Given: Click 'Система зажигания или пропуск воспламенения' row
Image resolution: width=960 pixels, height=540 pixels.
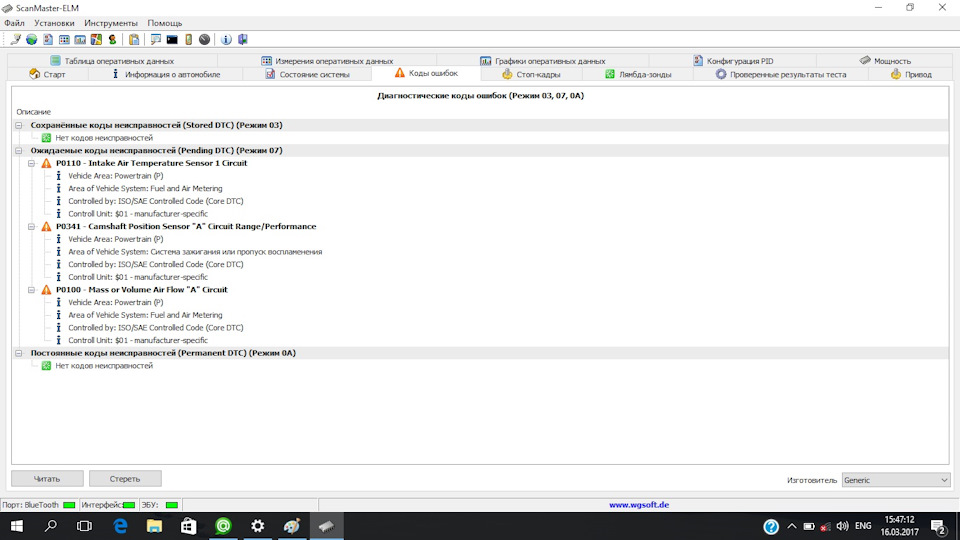Looking at the screenshot, I should tap(195, 252).
